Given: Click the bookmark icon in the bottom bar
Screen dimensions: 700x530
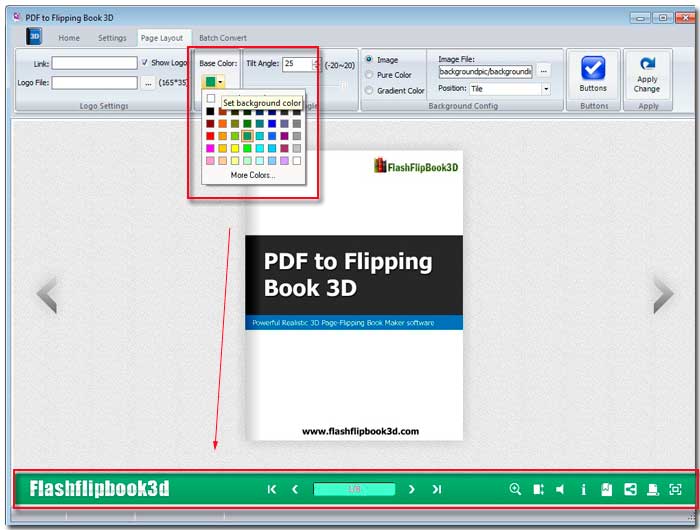Looking at the screenshot, I should tap(606, 489).
